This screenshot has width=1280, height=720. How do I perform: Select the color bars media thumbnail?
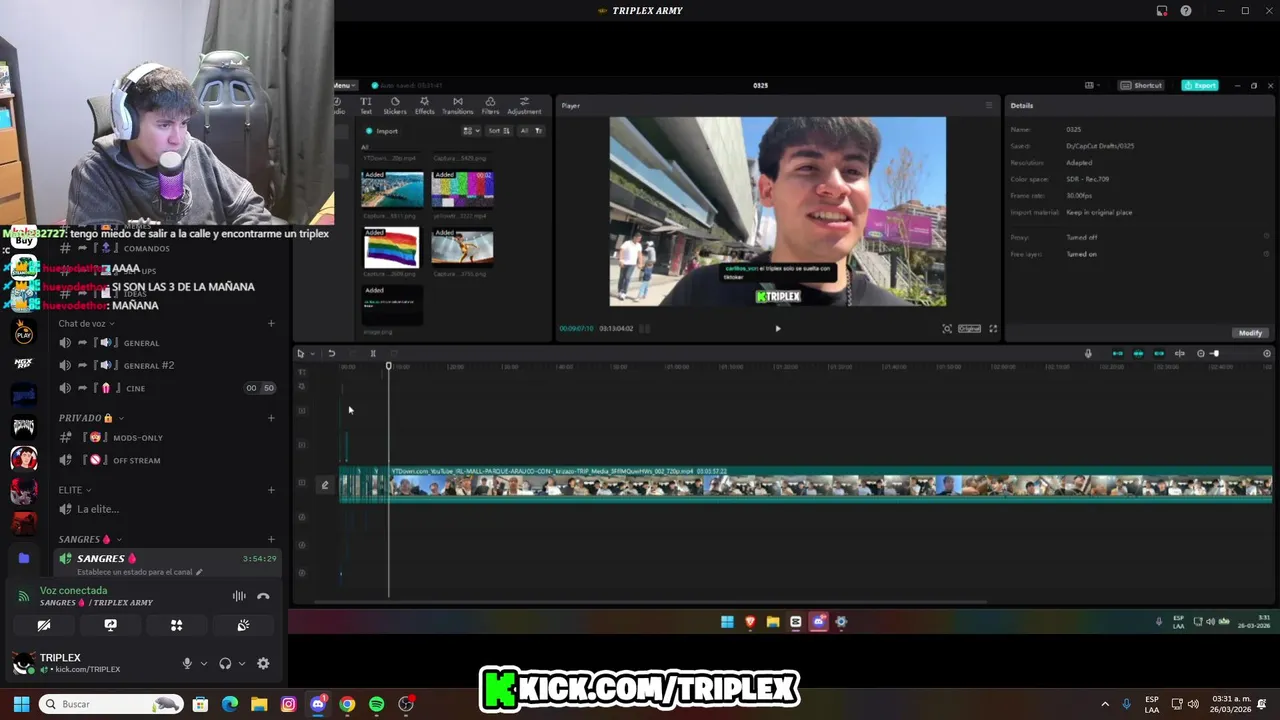coord(462,189)
